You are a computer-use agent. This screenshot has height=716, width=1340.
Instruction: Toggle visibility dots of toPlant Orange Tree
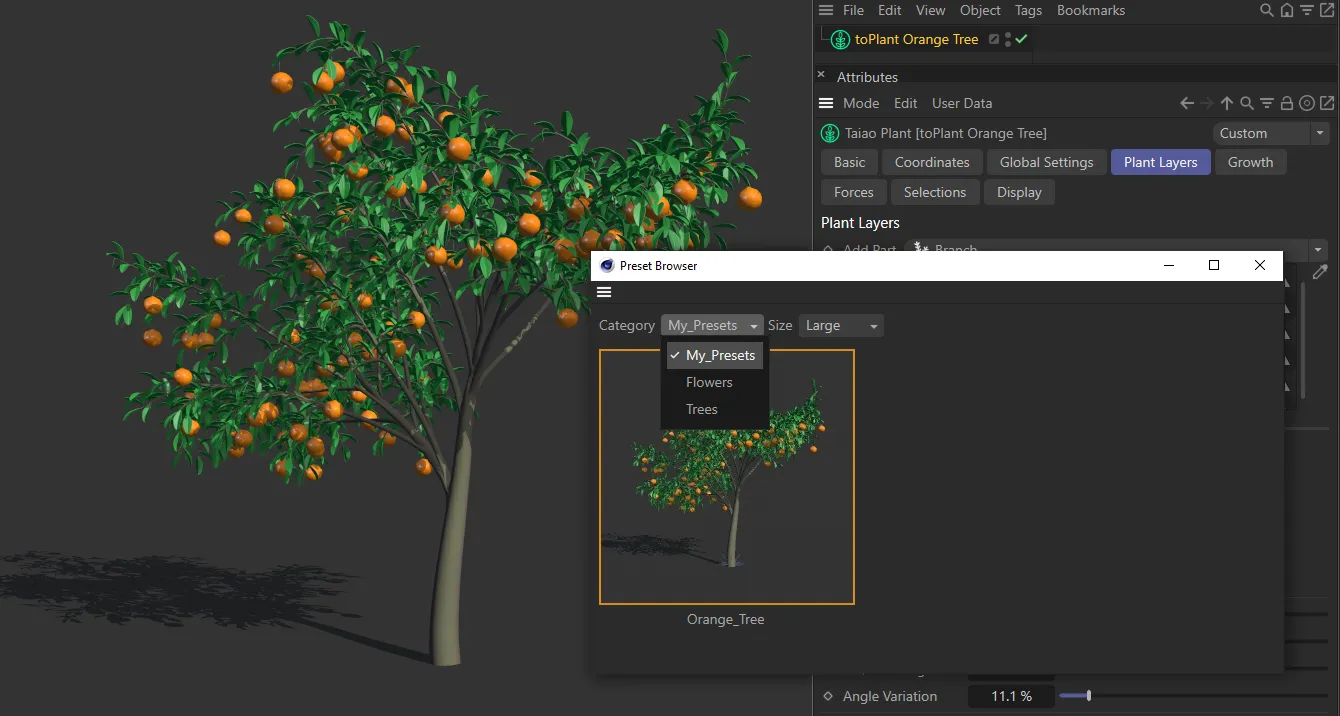tap(1007, 39)
